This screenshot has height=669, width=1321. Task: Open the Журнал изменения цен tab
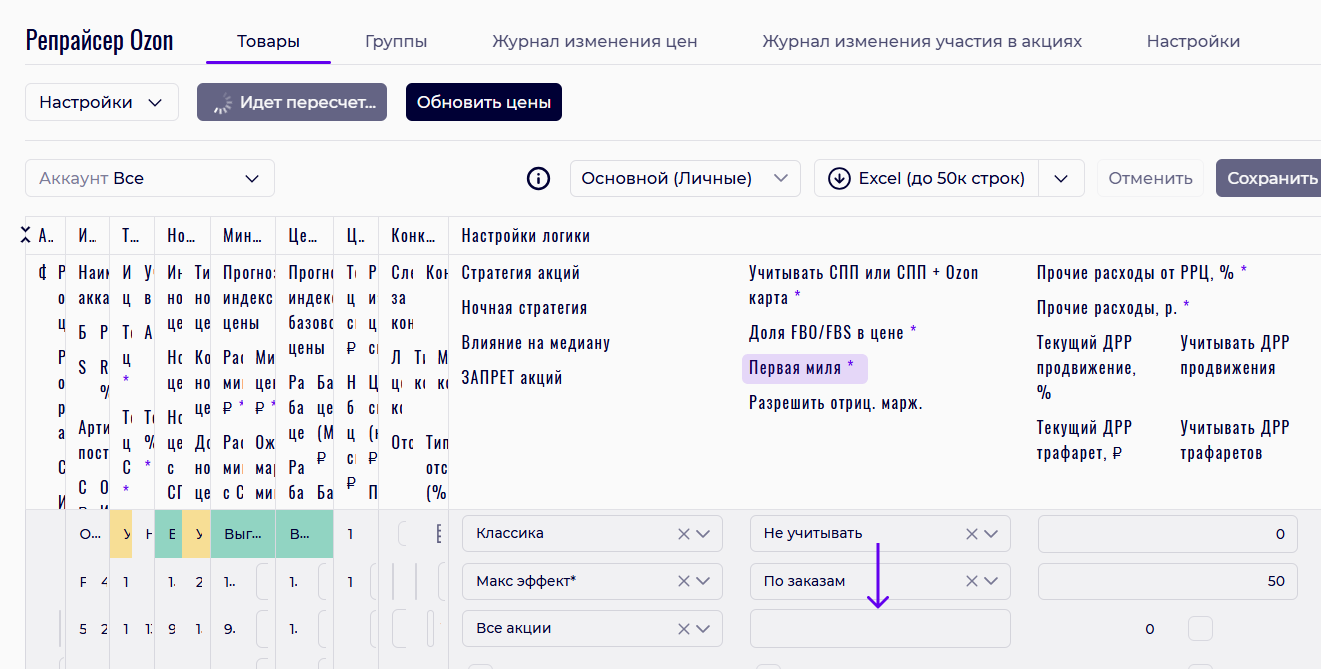pyautogui.click(x=594, y=42)
